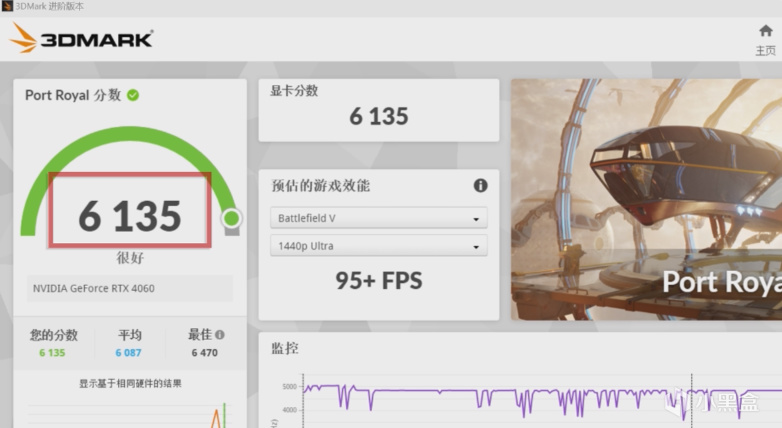782x428 pixels.
Task: Click your score value 6 135 in green
Action: [x=52, y=353]
